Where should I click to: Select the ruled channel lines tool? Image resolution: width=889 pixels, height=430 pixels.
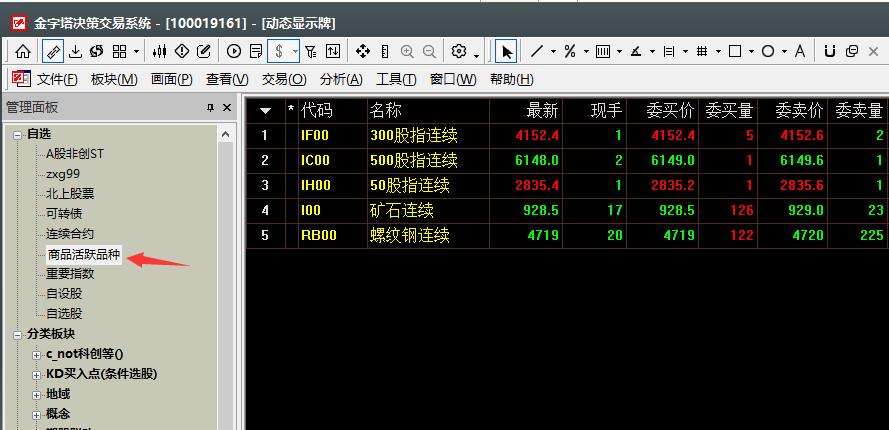(x=669, y=52)
